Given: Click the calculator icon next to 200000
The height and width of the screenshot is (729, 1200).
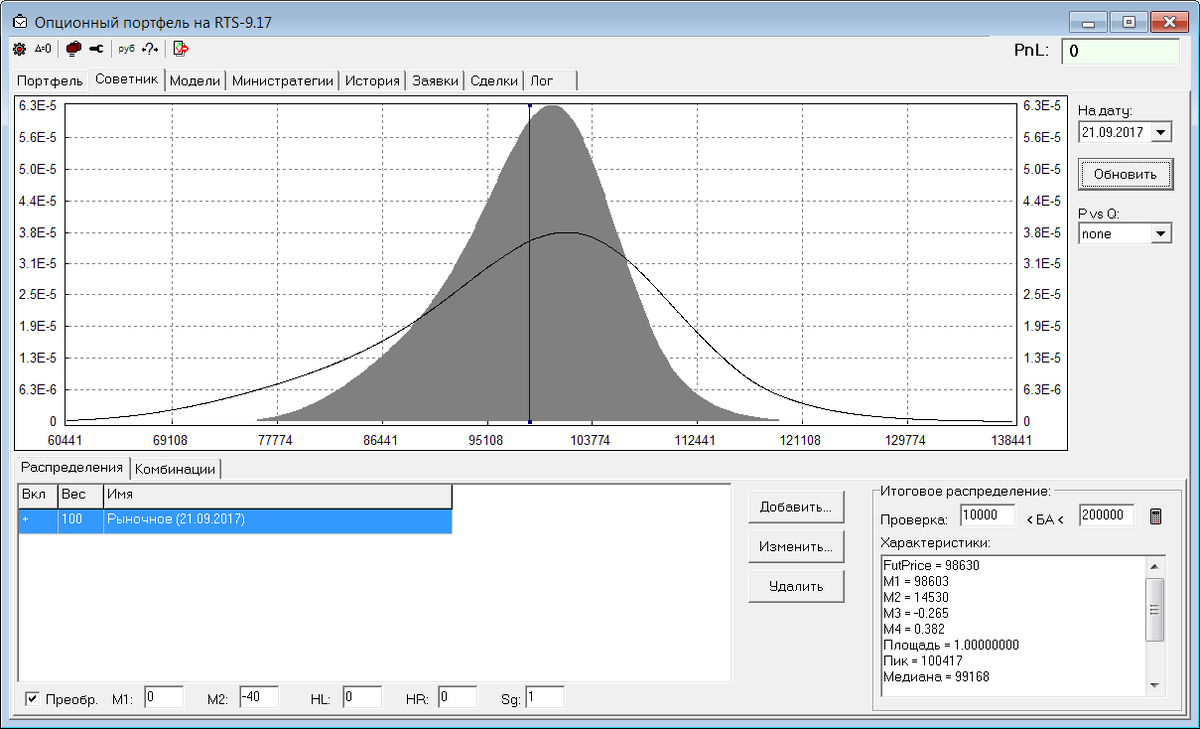Looking at the screenshot, I should pyautogui.click(x=1156, y=516).
